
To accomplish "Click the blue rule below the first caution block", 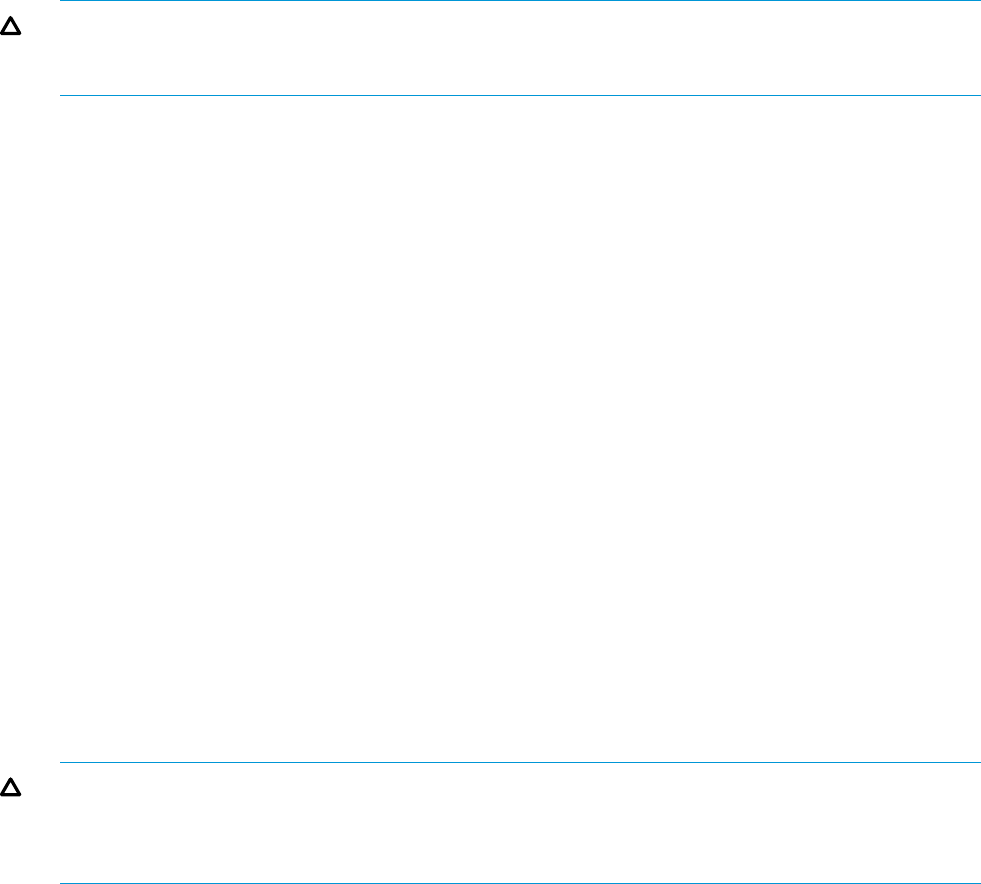I will [x=520, y=96].
